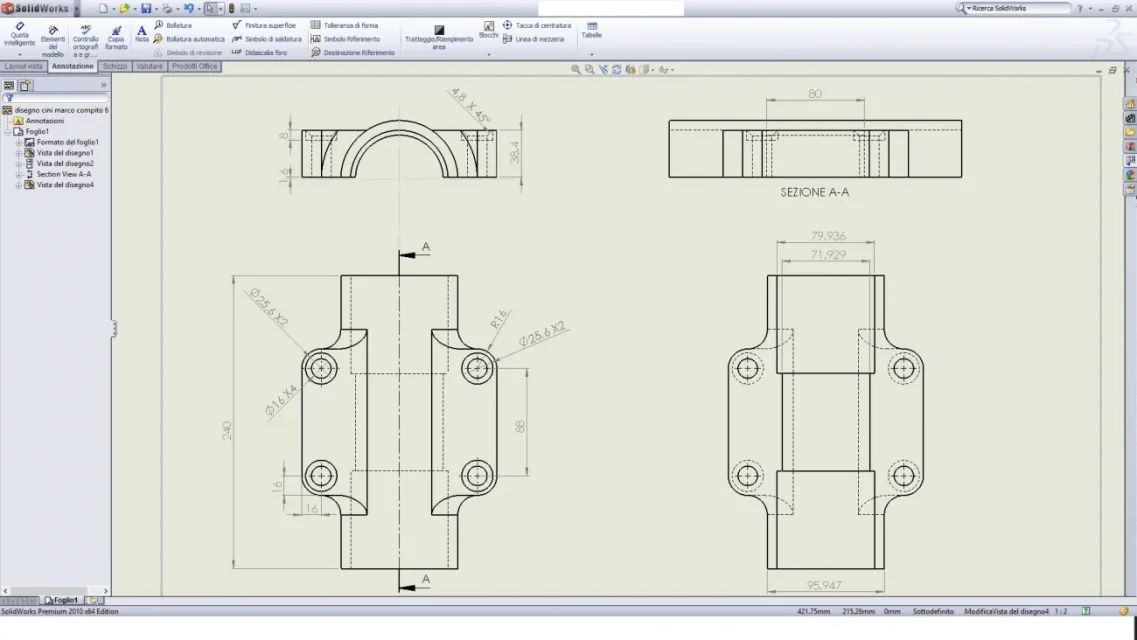Click Zoom to fit magnifier icon
Screen dimensions: 1137x640
click(x=575, y=70)
